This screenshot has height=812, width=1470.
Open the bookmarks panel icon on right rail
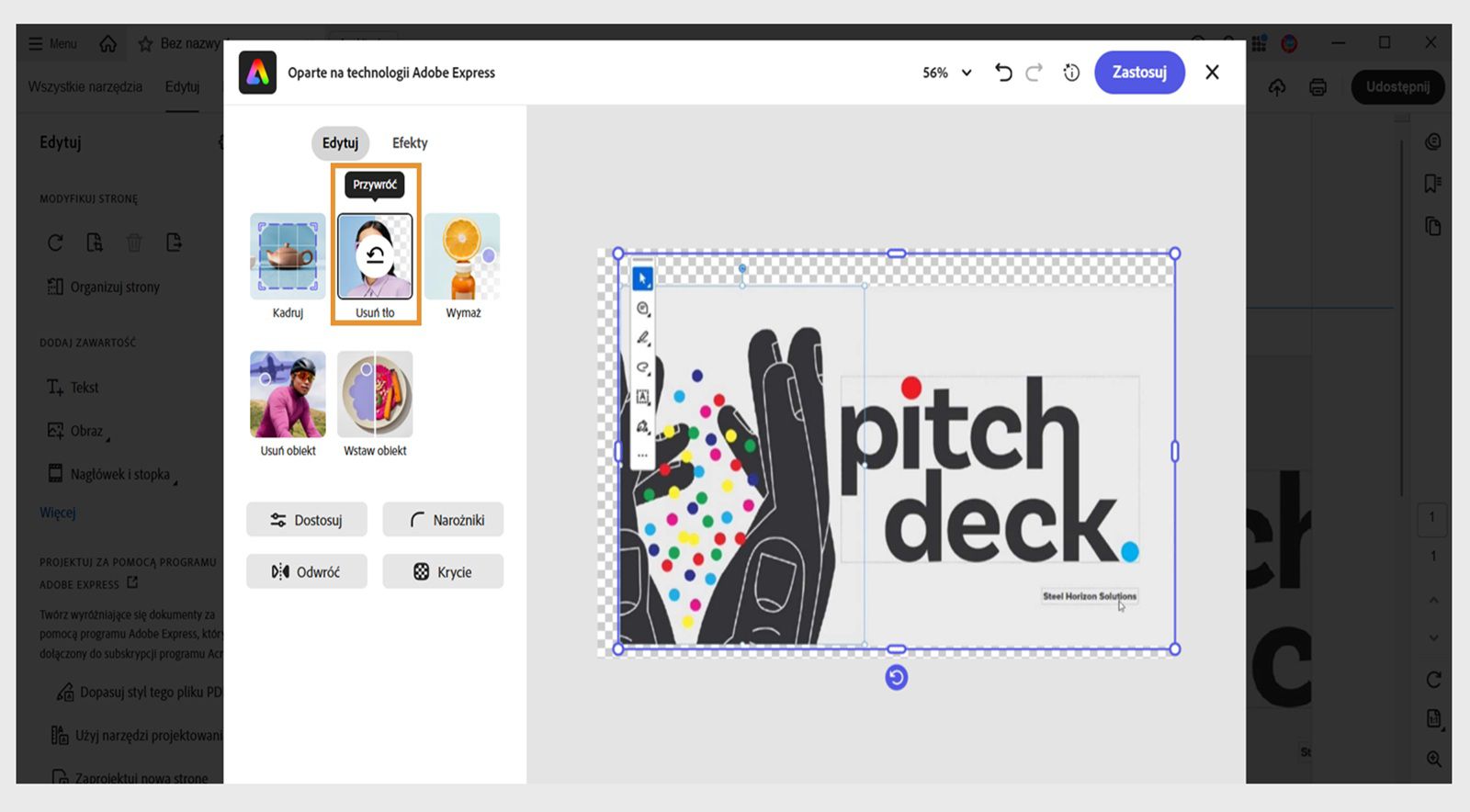[x=1433, y=184]
